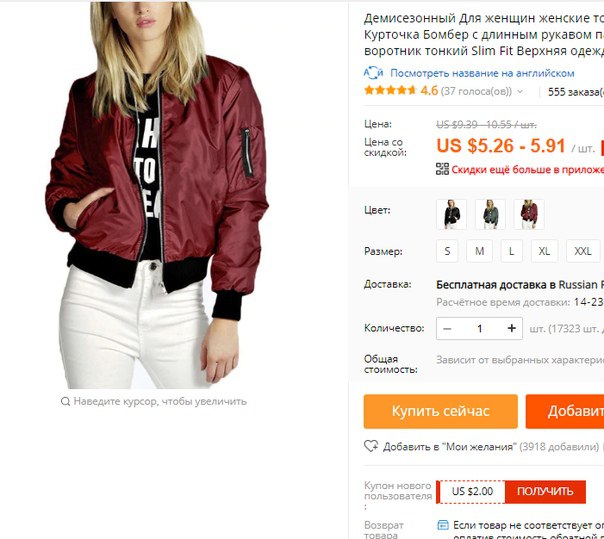Screen dimensions: 604x539
Task: Click the Купить сейчас button
Action: pos(440,411)
